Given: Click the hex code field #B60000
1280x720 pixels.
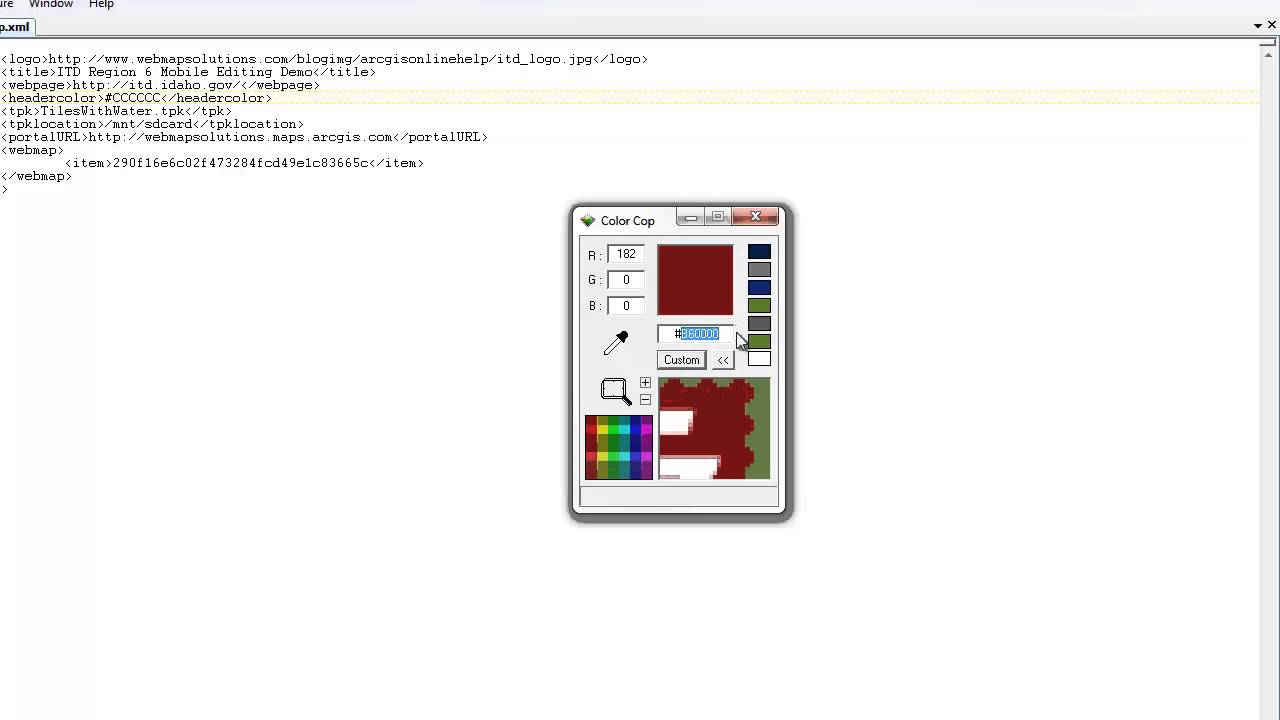Looking at the screenshot, I should click(695, 334).
